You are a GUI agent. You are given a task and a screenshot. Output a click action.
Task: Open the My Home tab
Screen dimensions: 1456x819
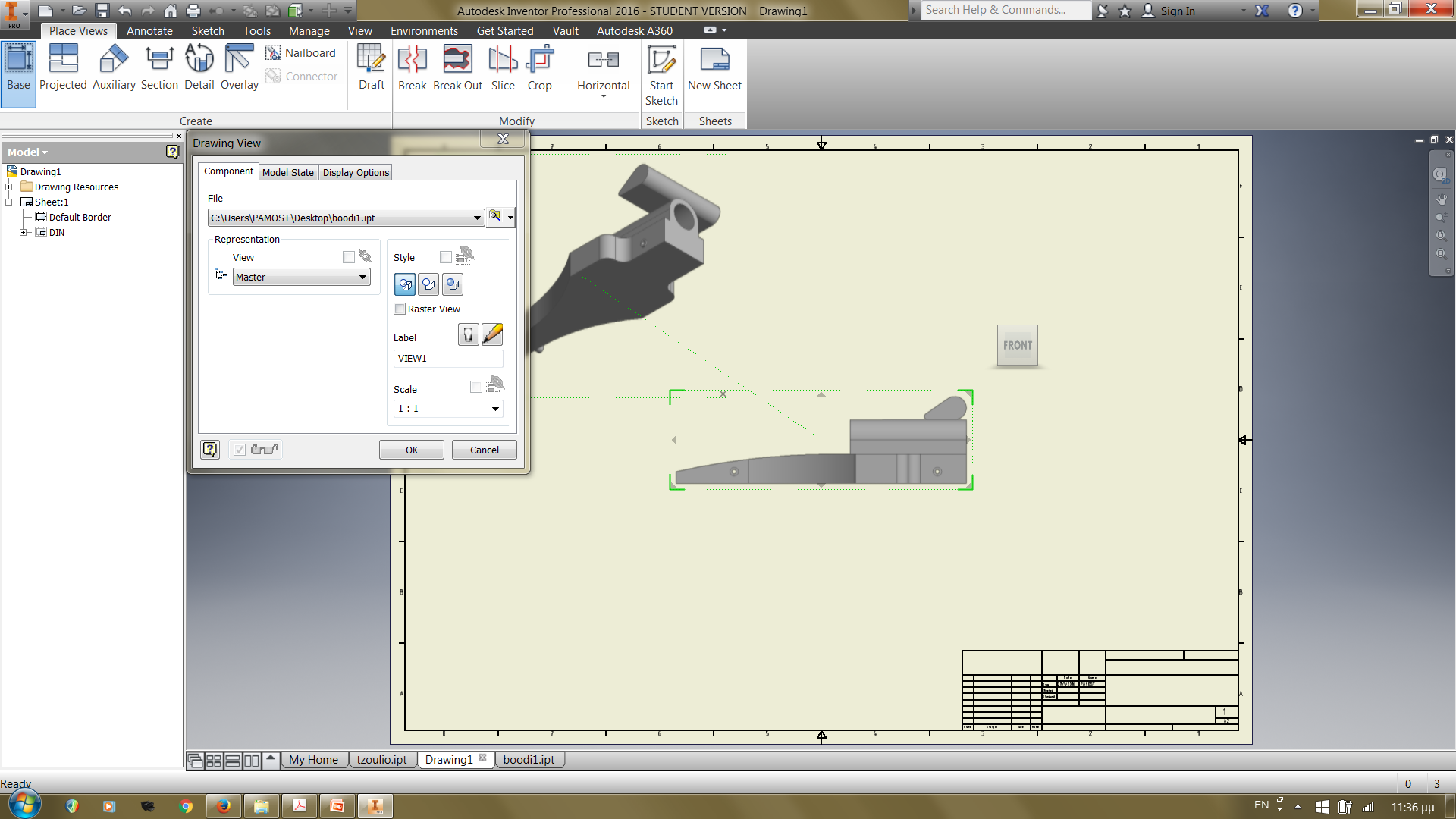(313, 760)
